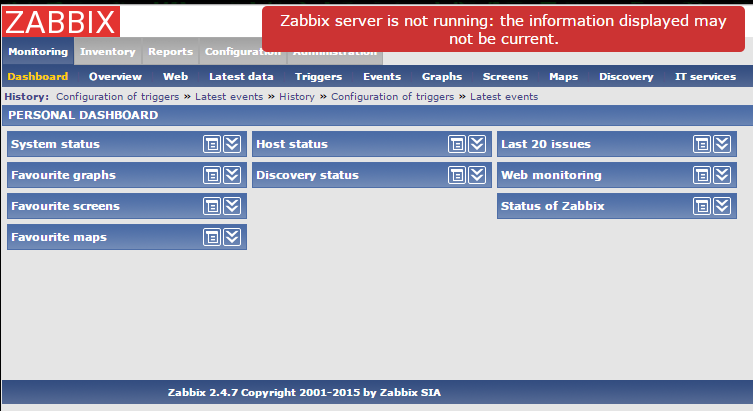Select Dashboard in the submenu
This screenshot has height=411, width=753.
tap(37, 76)
